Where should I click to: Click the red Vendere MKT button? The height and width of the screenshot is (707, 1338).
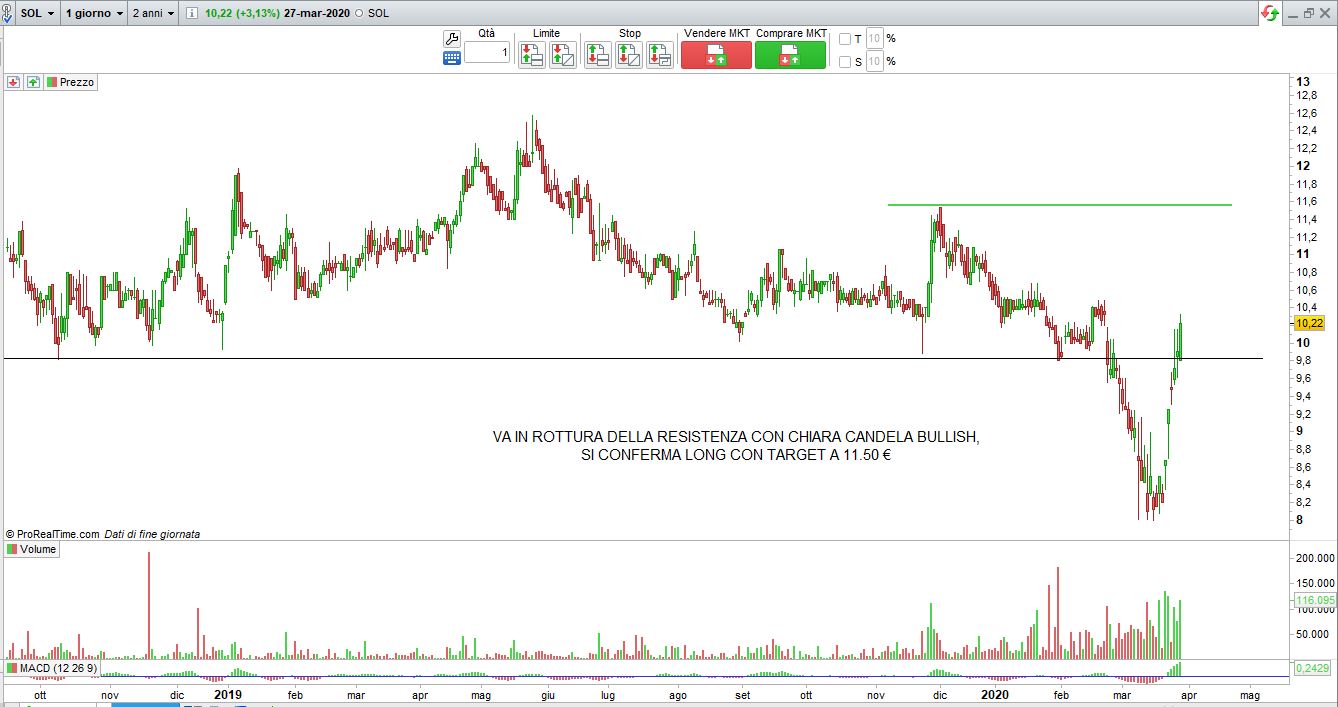(x=716, y=55)
